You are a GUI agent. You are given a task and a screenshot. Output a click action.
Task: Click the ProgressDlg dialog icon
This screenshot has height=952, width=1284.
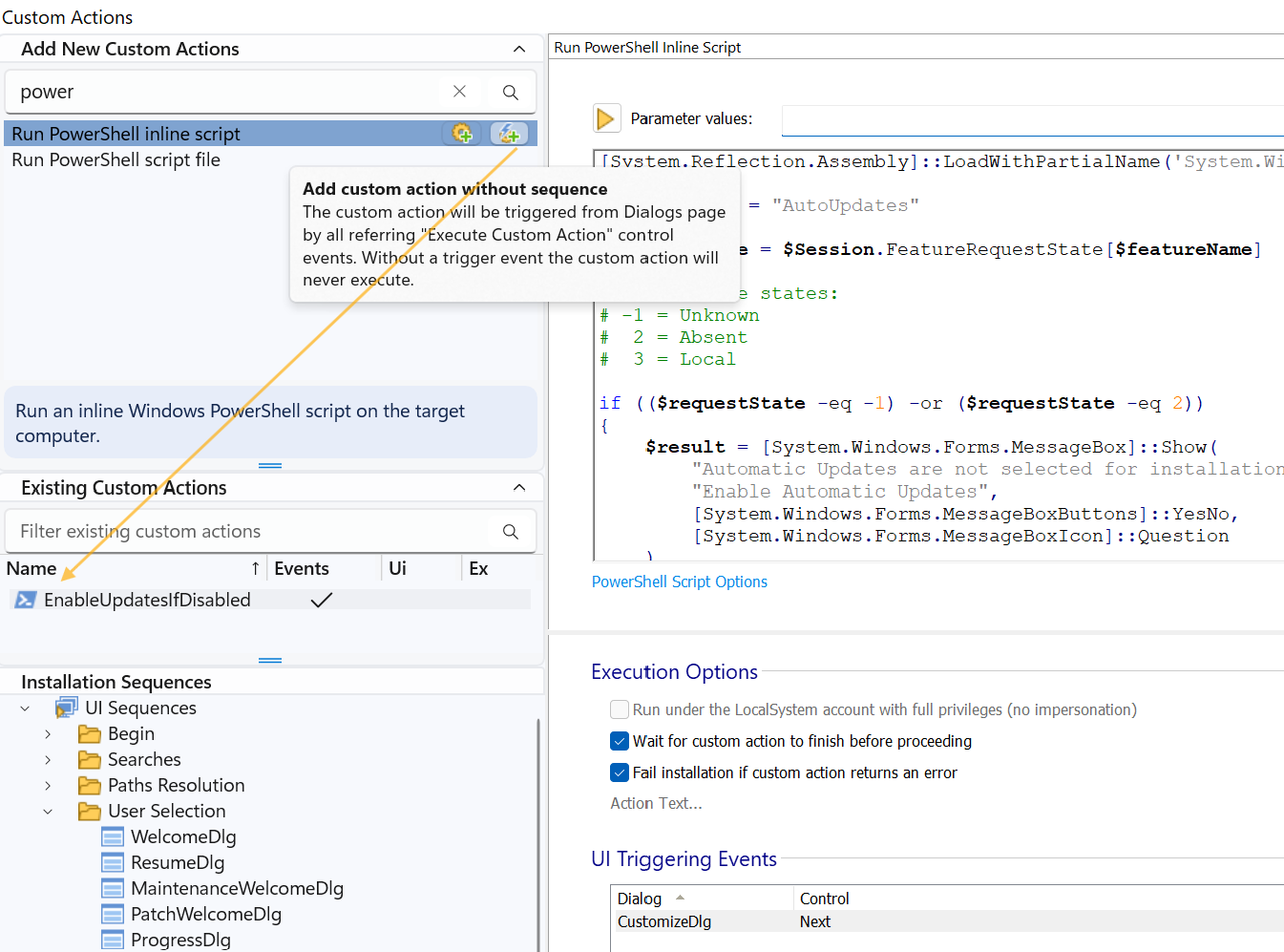(113, 940)
